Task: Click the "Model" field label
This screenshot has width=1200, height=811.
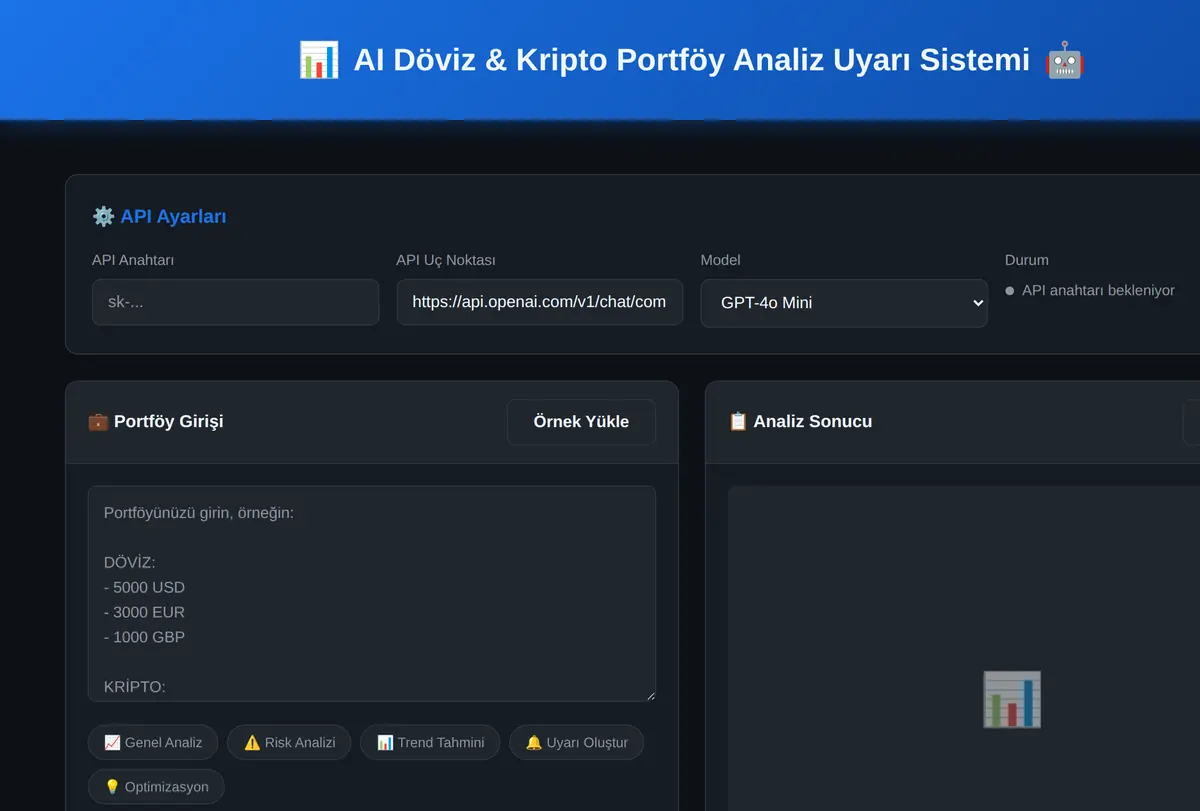Action: [x=721, y=260]
